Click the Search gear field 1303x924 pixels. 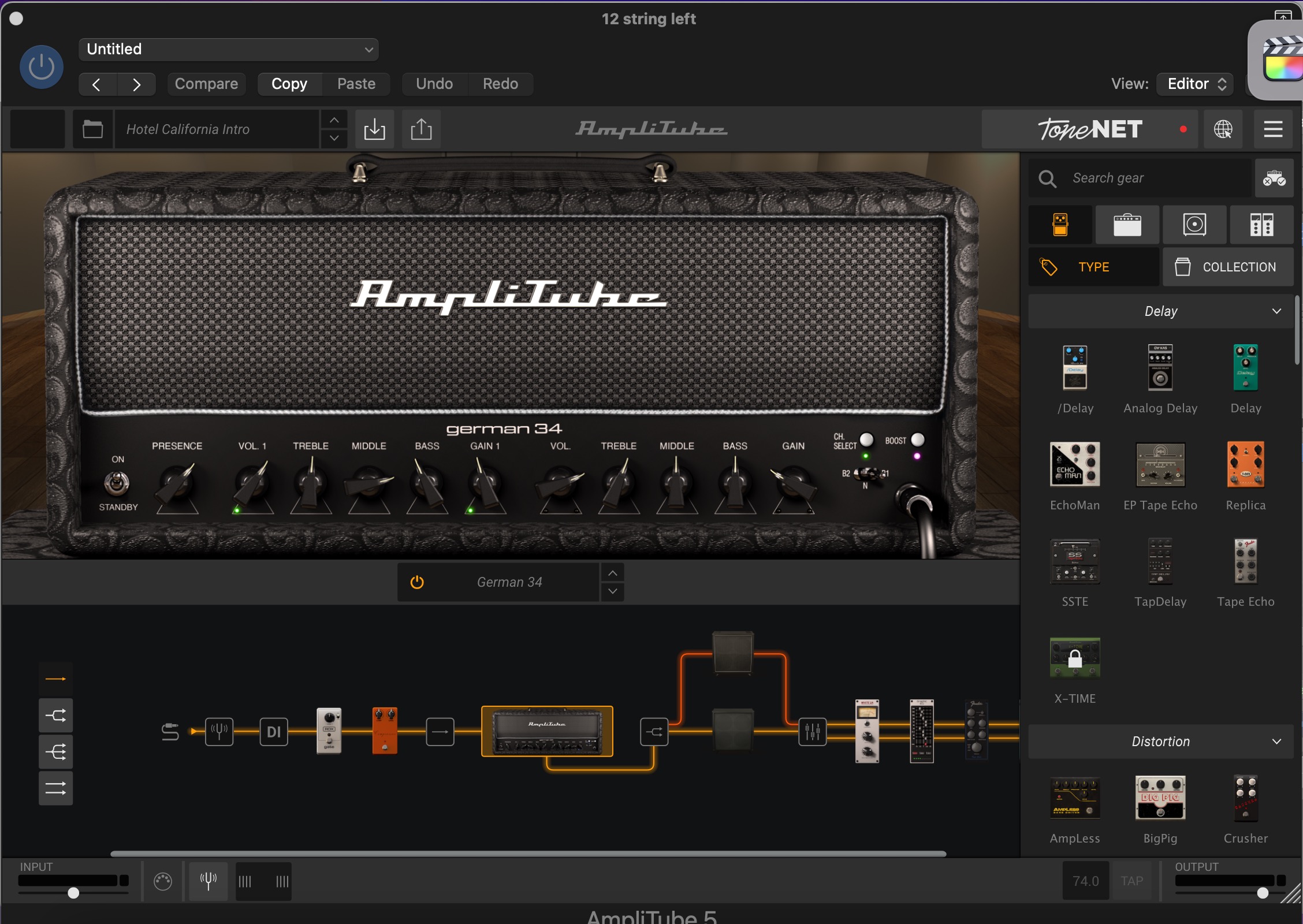1139,178
